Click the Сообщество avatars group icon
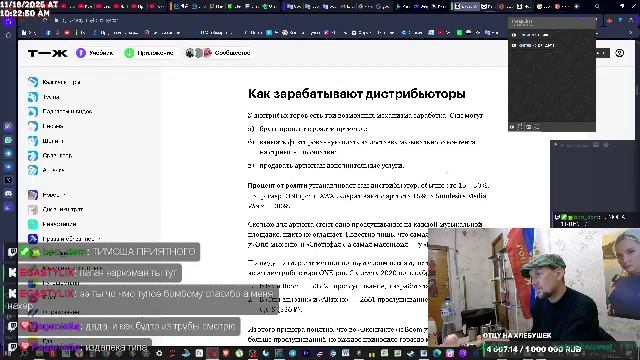640x360 pixels. coord(198,53)
